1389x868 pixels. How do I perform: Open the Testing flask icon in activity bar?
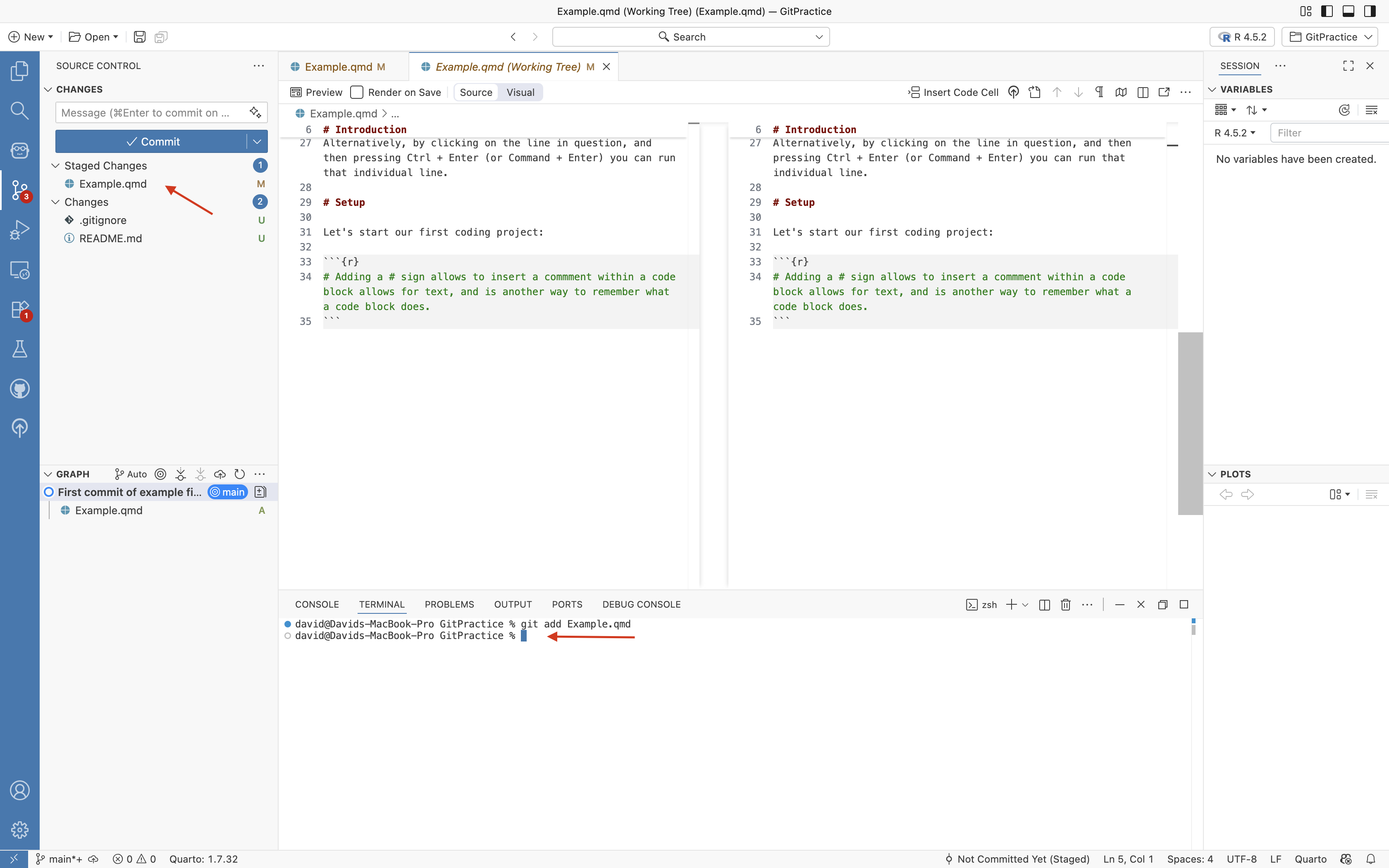pos(19,349)
